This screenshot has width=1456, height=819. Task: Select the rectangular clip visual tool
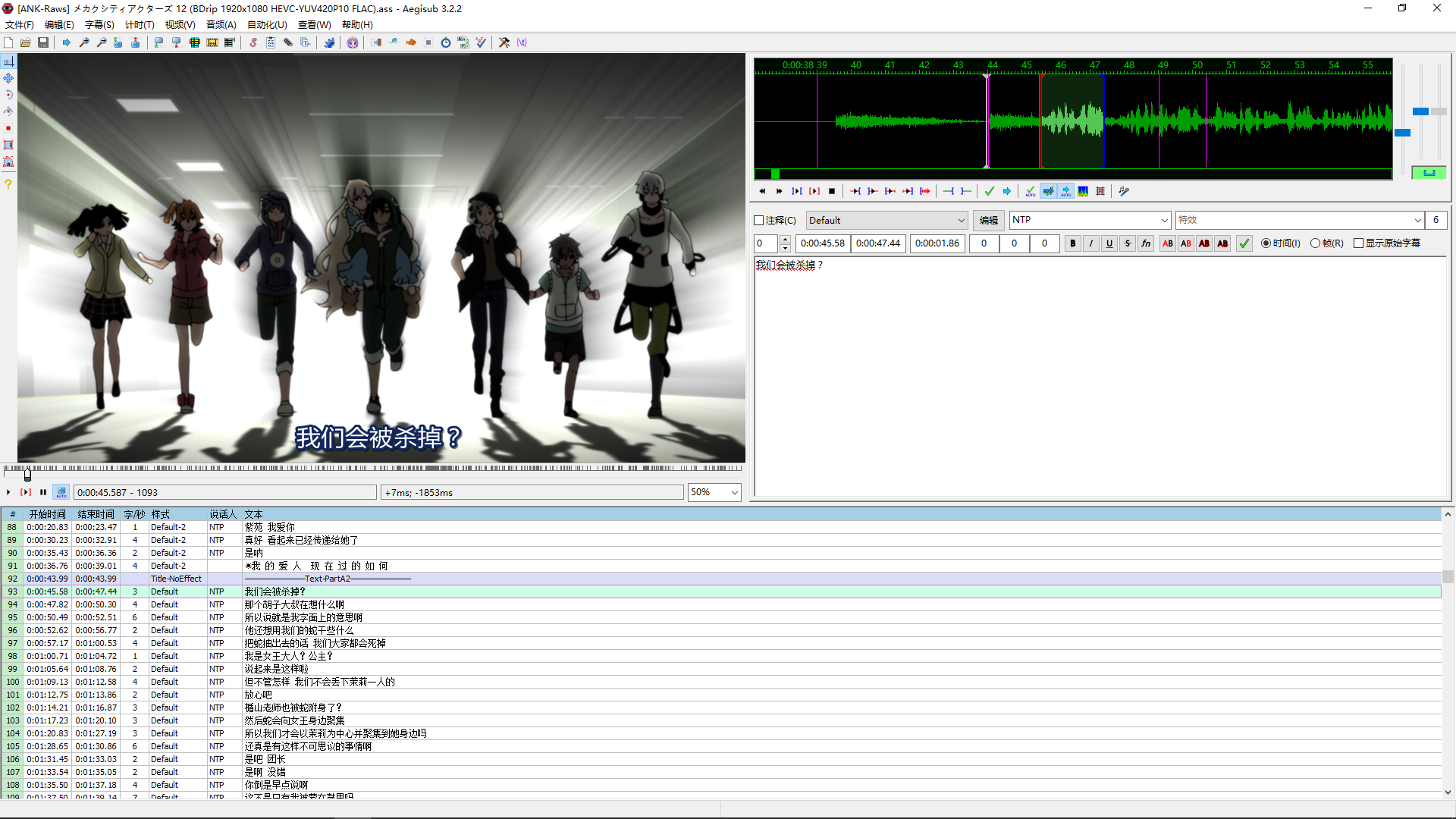point(8,145)
